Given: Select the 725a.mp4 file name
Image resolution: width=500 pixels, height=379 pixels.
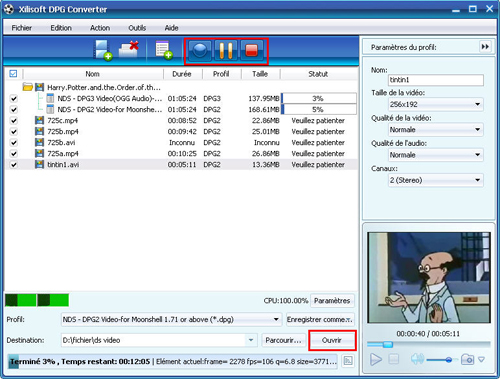Looking at the screenshot, I should (x=63, y=153).
